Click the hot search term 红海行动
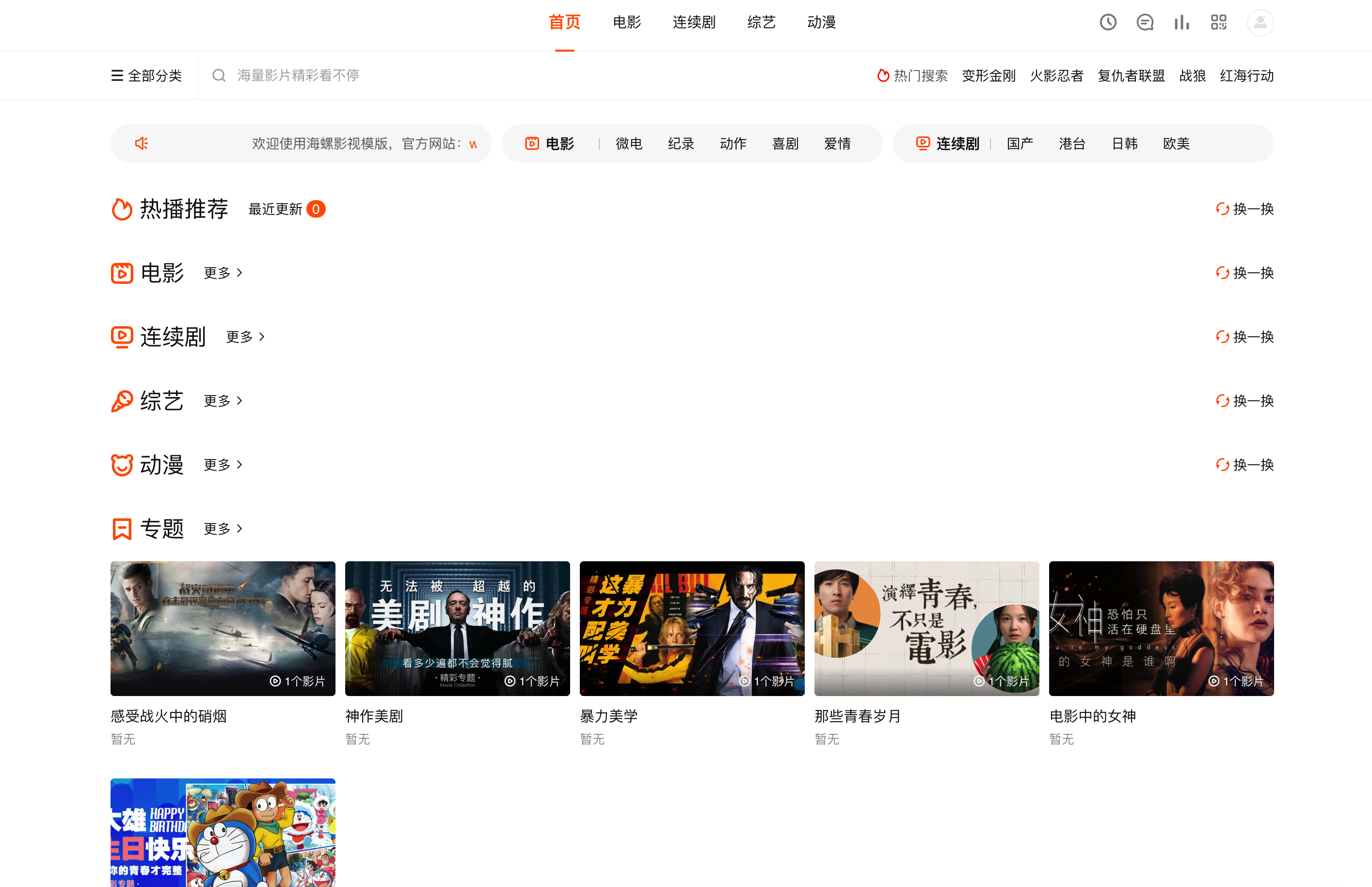 (x=1246, y=76)
